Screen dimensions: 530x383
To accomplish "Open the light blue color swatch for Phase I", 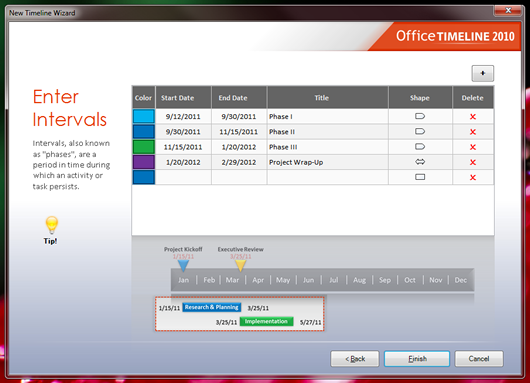I will (x=144, y=116).
